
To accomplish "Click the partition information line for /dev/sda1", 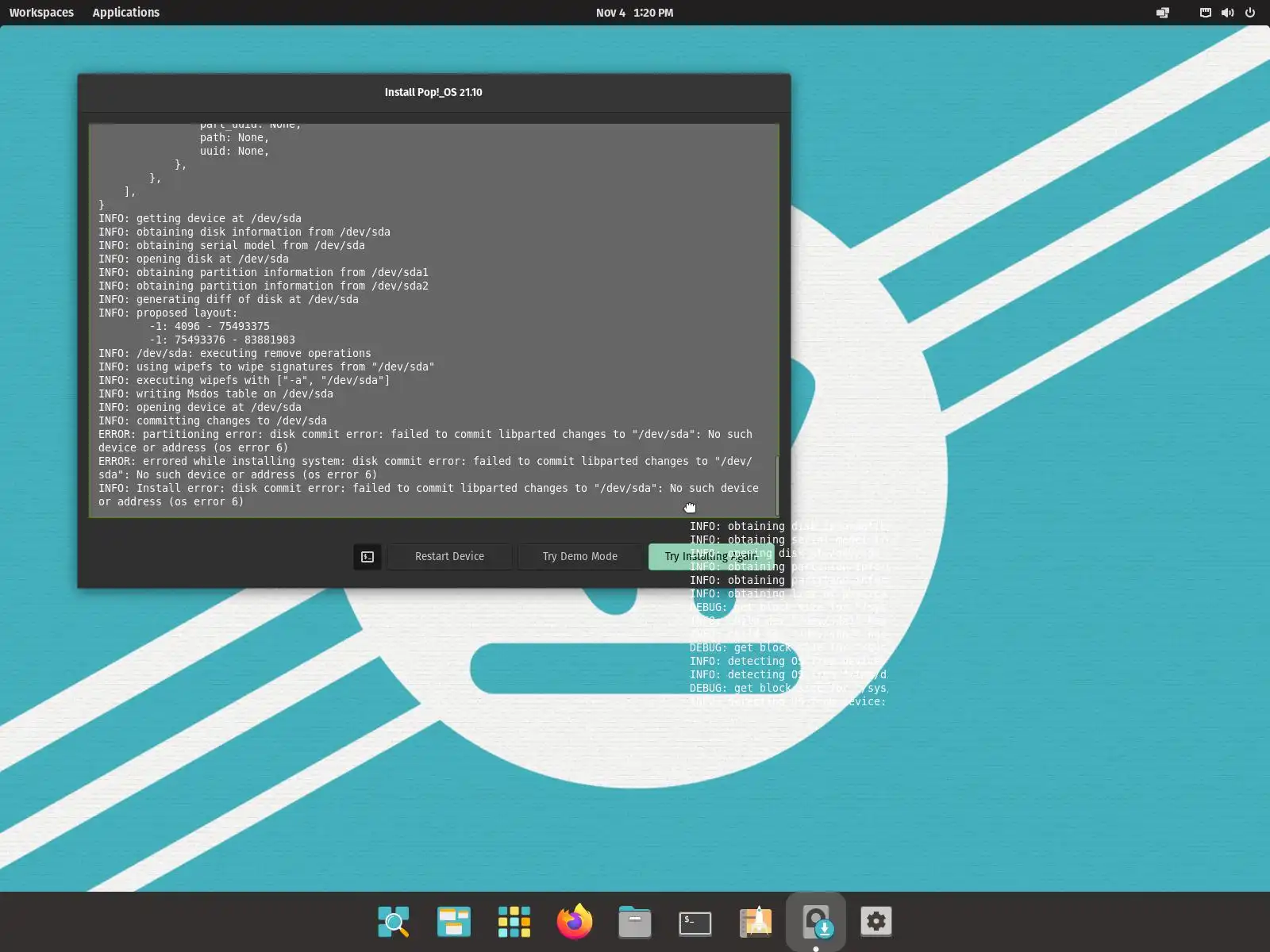I will click(264, 272).
